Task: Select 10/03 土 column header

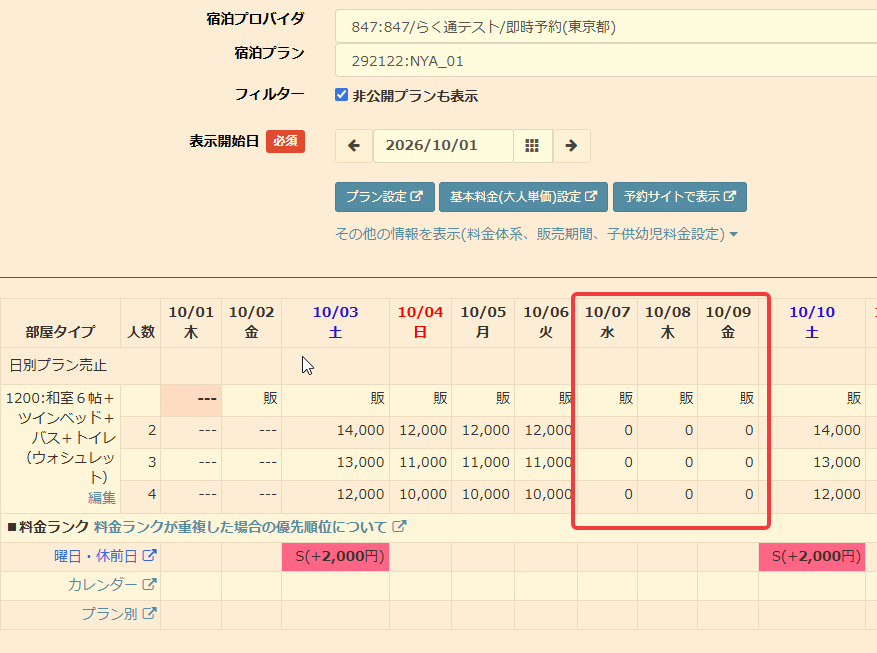Action: pyautogui.click(x=336, y=323)
